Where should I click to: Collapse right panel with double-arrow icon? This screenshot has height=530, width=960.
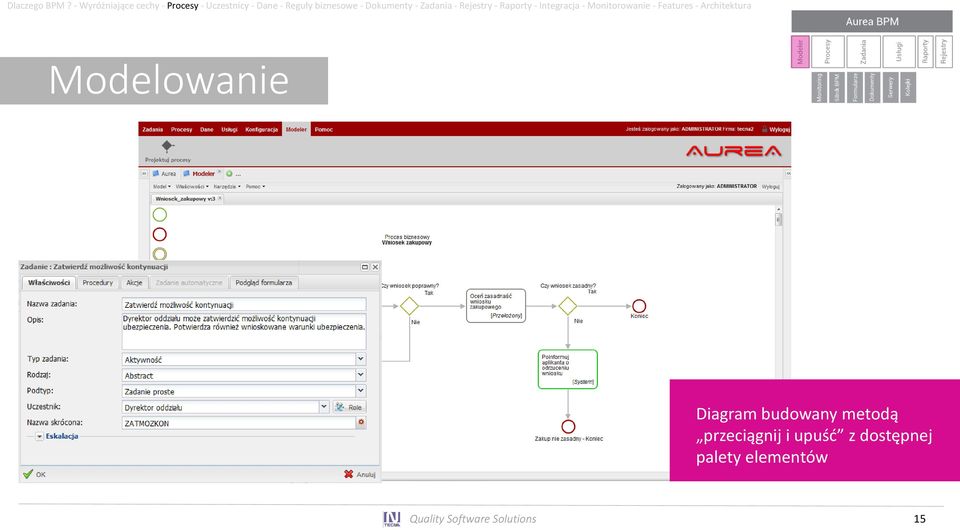coord(788,174)
